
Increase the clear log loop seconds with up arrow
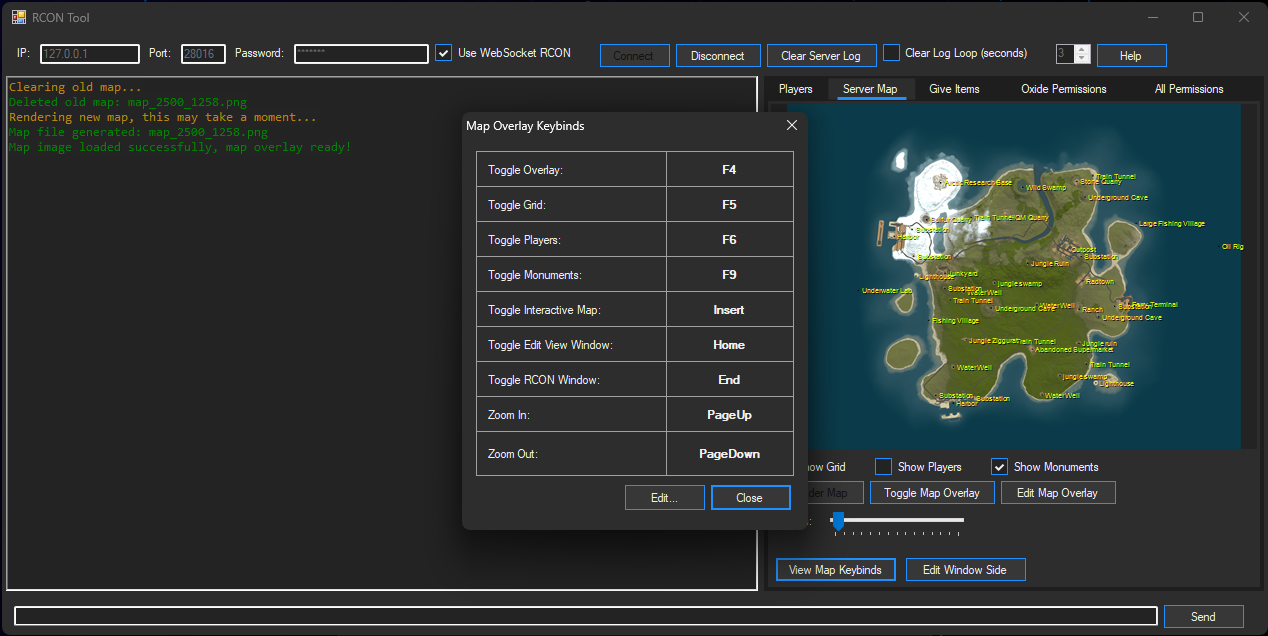coord(1083,49)
